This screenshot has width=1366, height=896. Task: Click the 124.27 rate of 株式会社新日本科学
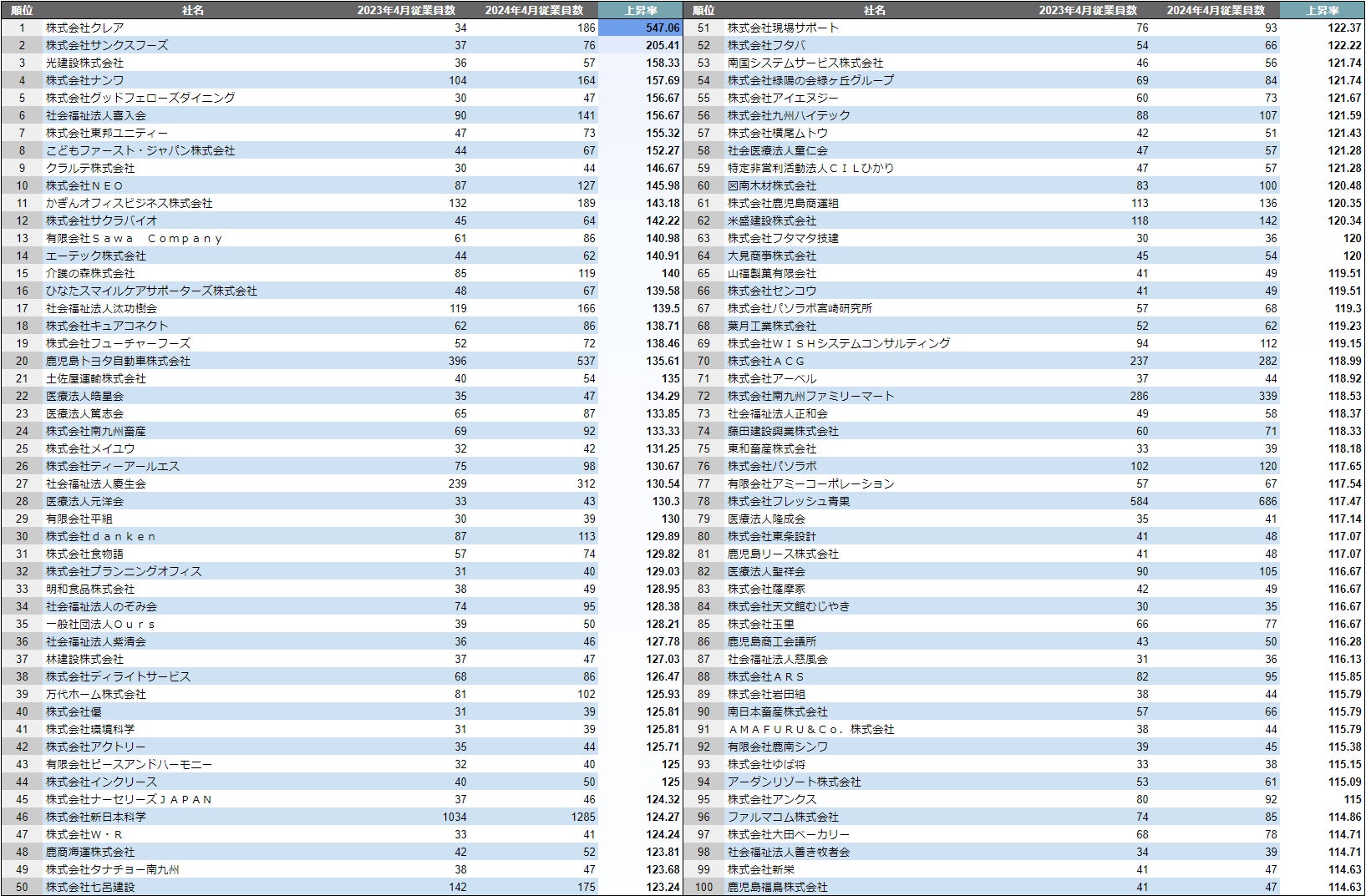[663, 817]
